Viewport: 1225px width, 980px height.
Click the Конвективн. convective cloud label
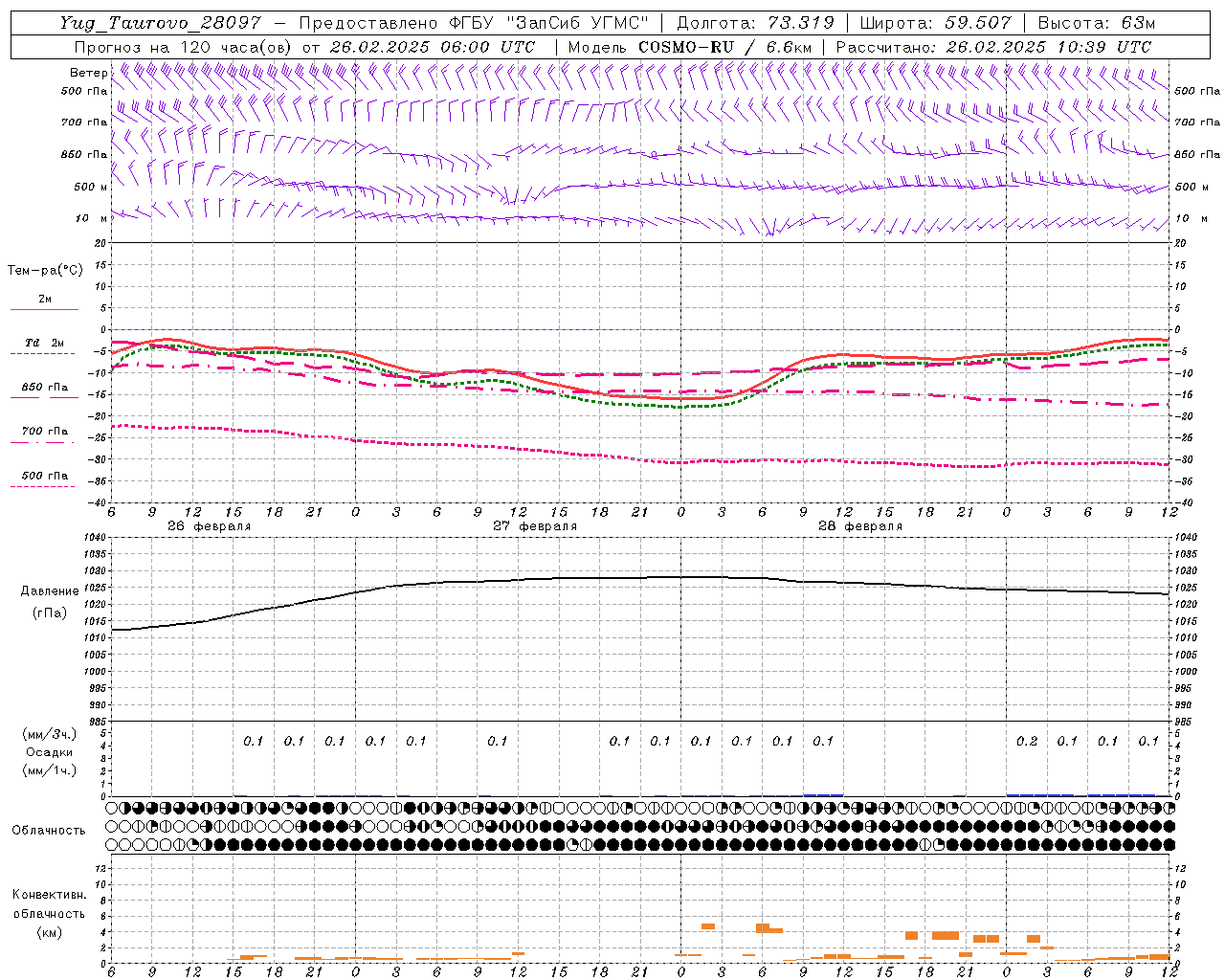[x=50, y=895]
